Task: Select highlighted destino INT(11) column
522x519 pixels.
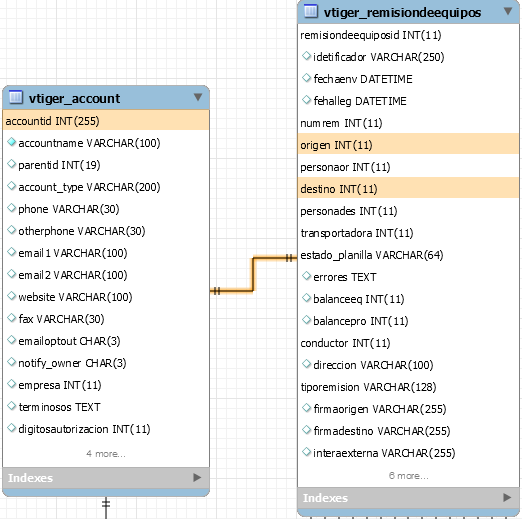Action: (408, 189)
